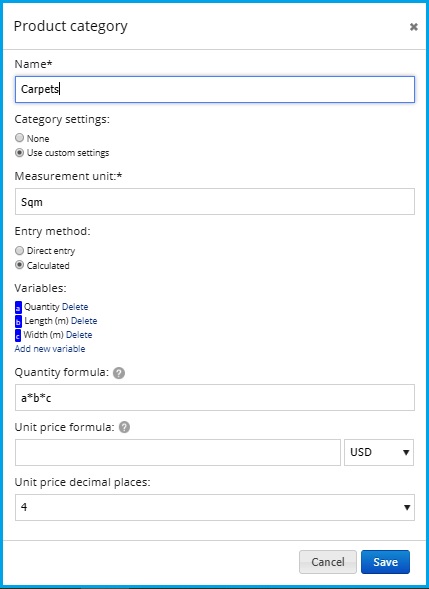Delete the Quantity variable
Image resolution: width=429 pixels, height=589 pixels.
click(x=75, y=307)
